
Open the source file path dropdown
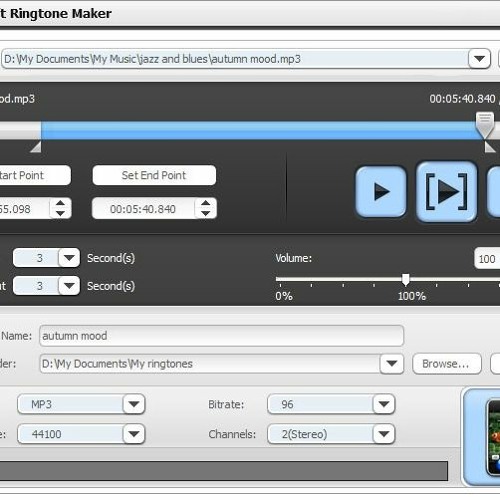tap(479, 59)
